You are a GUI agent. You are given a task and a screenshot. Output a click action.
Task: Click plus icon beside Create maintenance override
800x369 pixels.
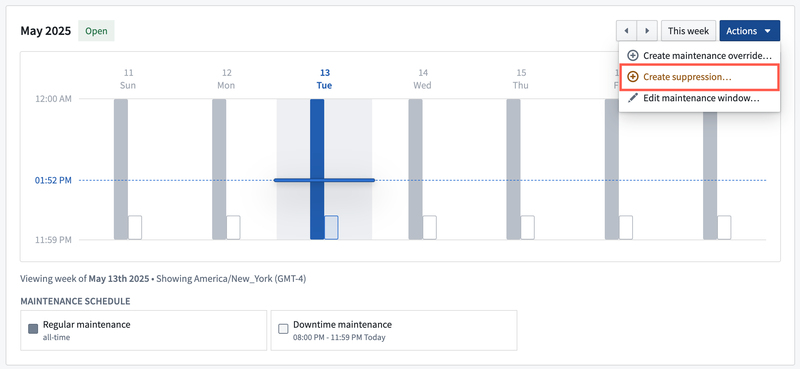click(x=633, y=56)
